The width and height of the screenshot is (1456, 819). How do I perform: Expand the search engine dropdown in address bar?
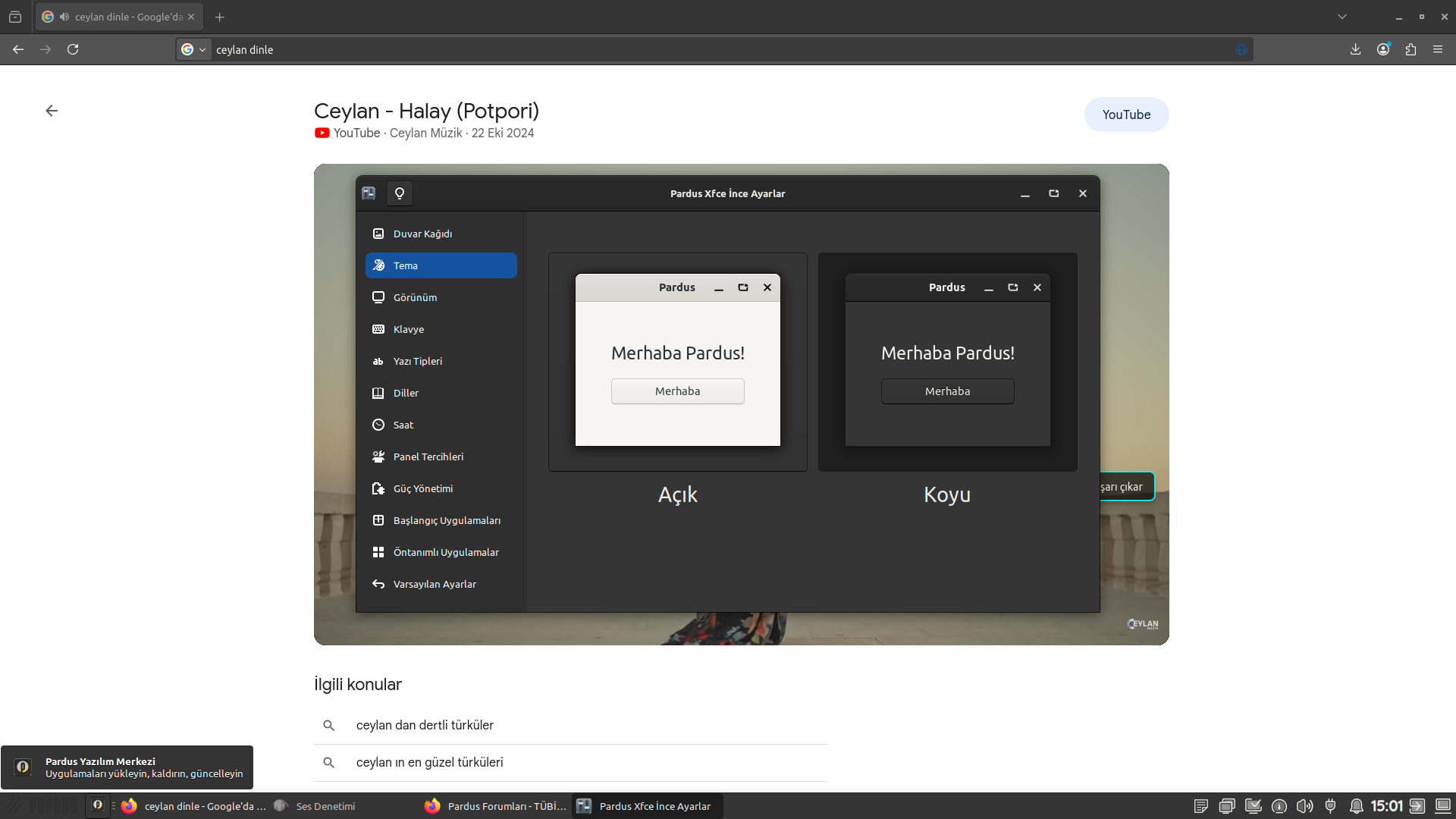coord(193,49)
